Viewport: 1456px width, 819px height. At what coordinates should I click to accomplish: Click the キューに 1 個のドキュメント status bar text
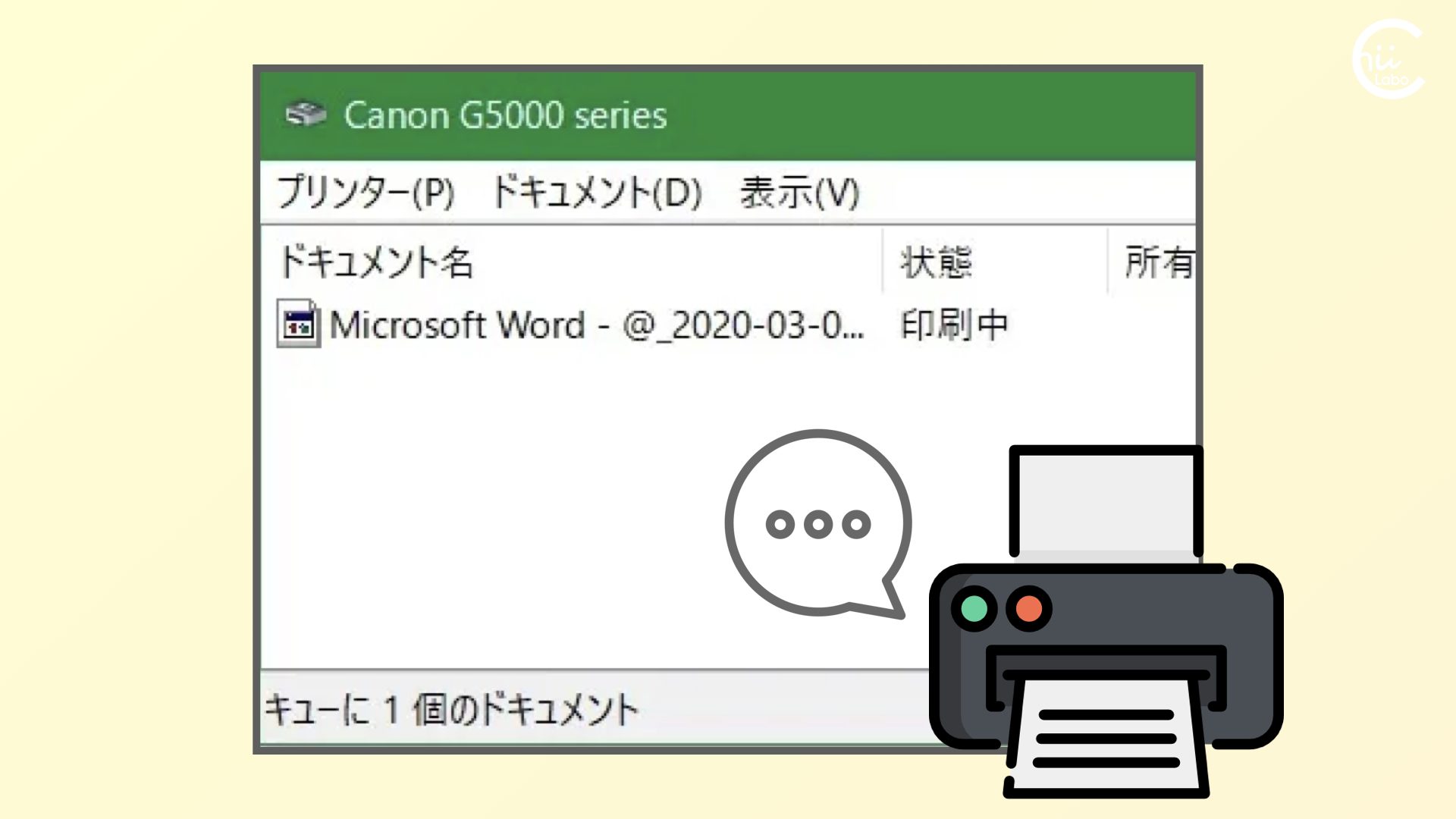click(x=451, y=710)
